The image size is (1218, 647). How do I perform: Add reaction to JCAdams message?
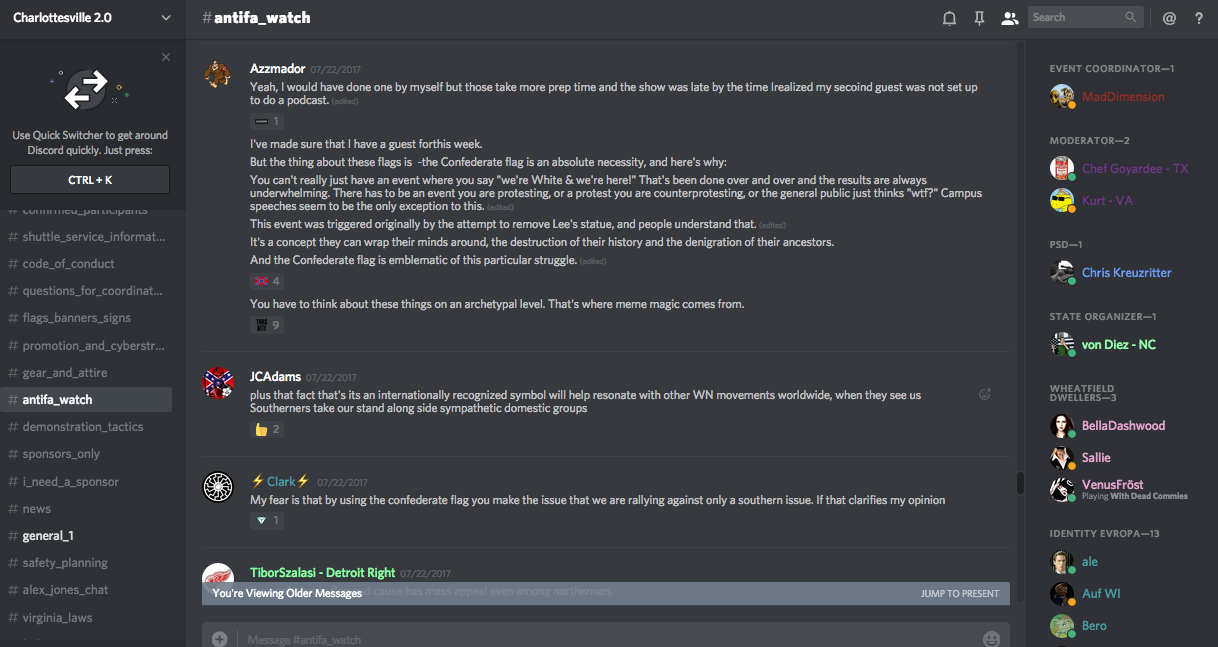(985, 394)
